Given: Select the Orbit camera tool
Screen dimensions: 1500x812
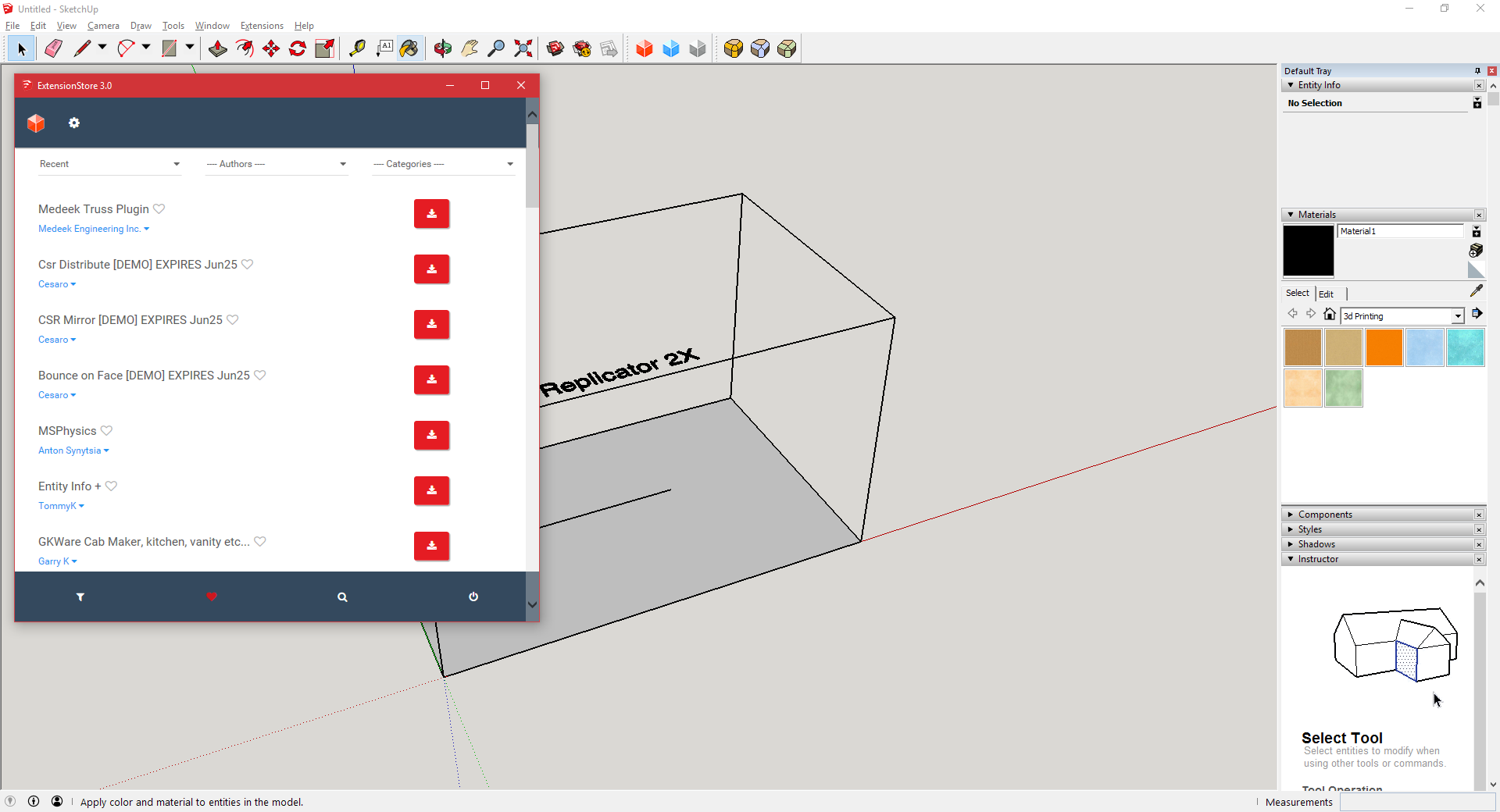Looking at the screenshot, I should point(443,49).
